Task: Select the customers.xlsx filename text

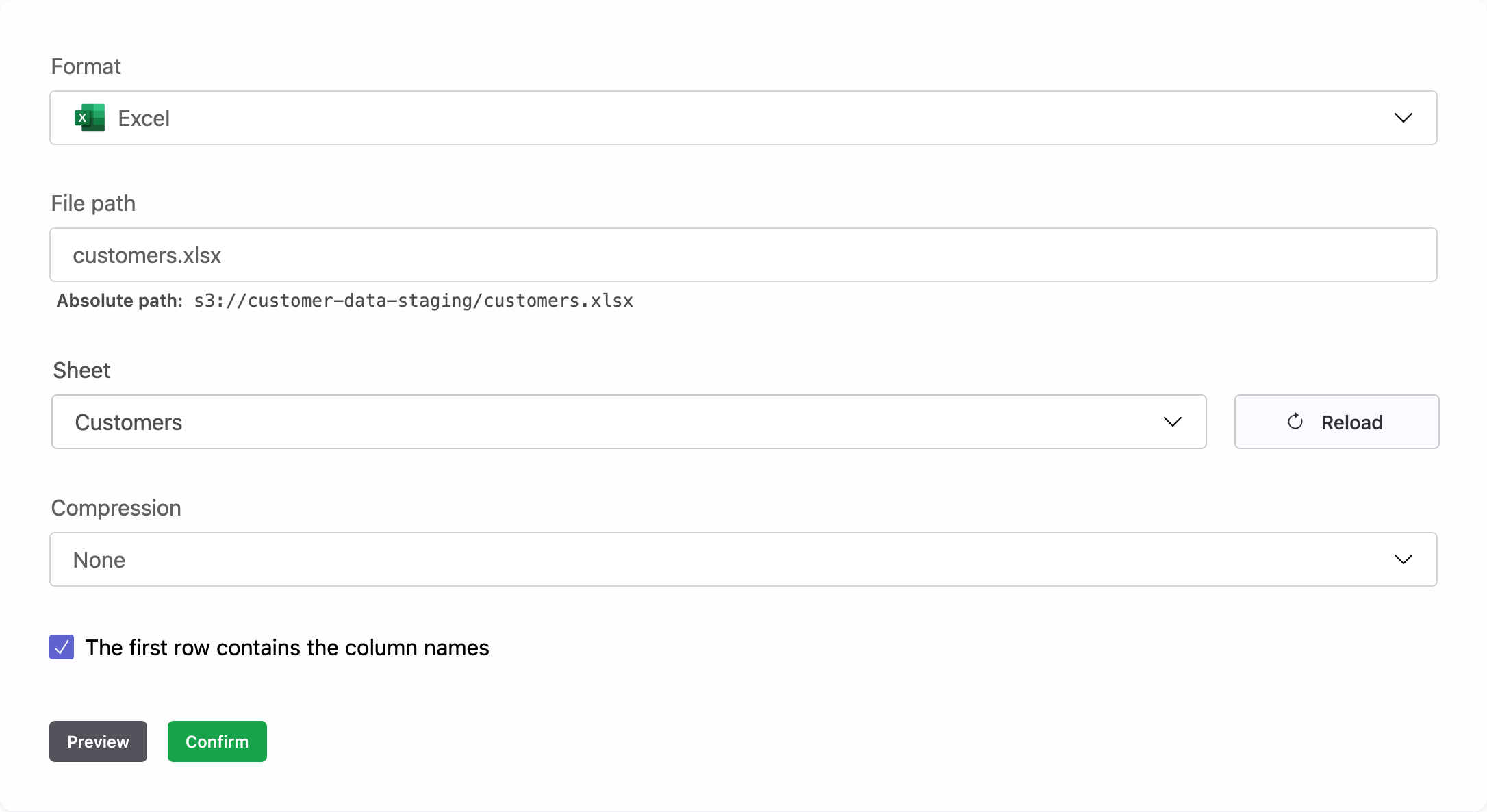Action: [x=147, y=255]
